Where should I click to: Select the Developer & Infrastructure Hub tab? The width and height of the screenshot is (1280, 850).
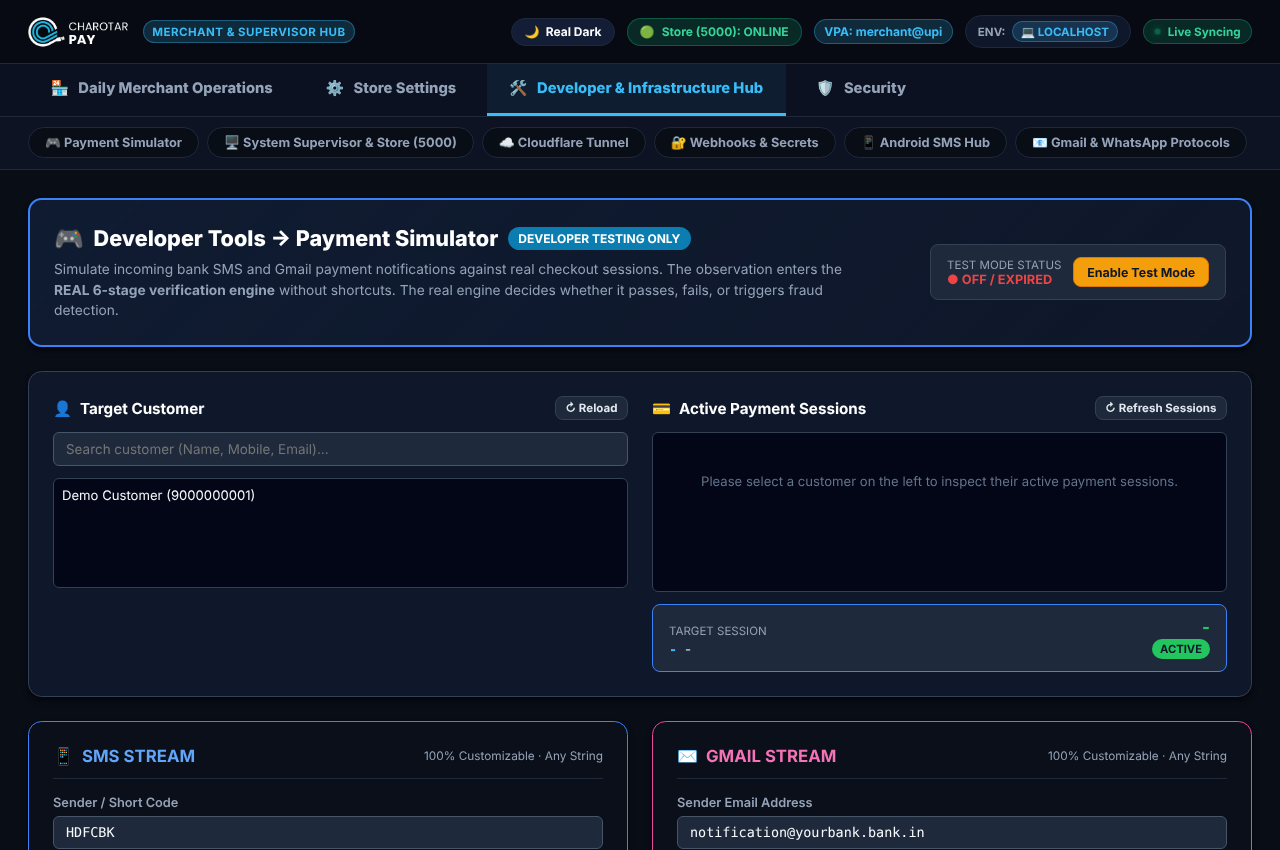click(x=636, y=88)
